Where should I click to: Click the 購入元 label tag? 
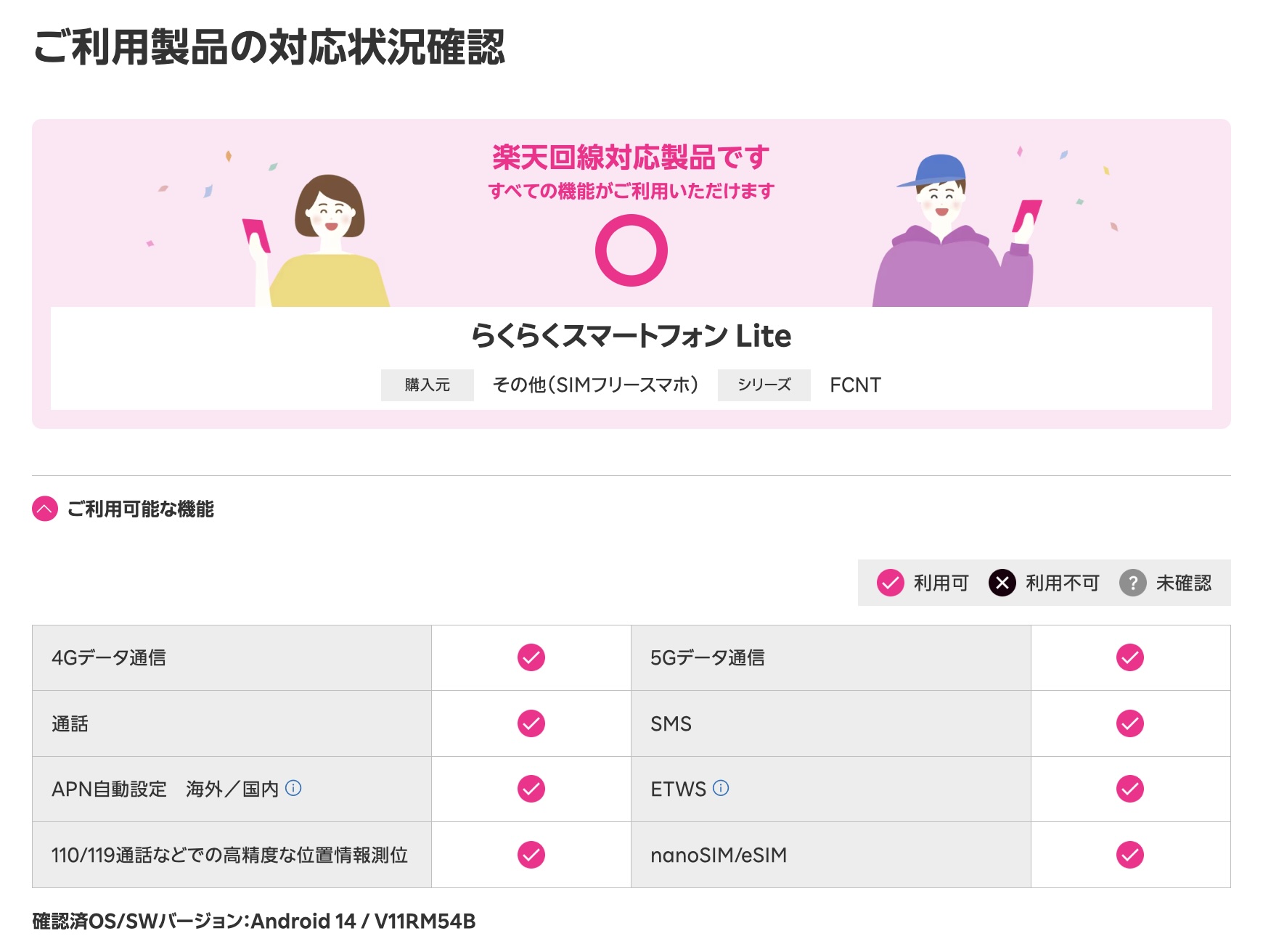tap(428, 385)
